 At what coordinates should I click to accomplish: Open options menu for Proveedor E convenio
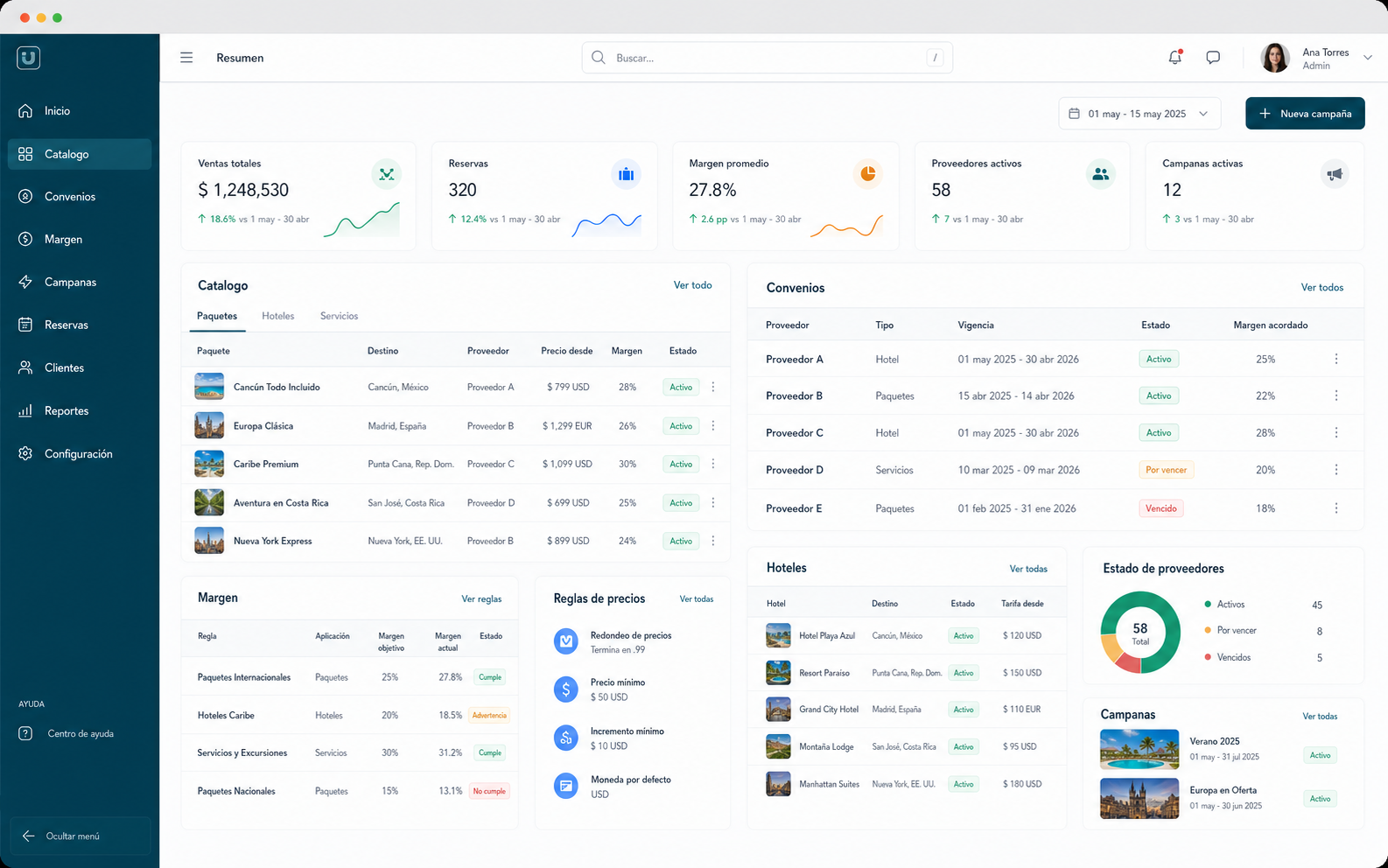(1336, 508)
